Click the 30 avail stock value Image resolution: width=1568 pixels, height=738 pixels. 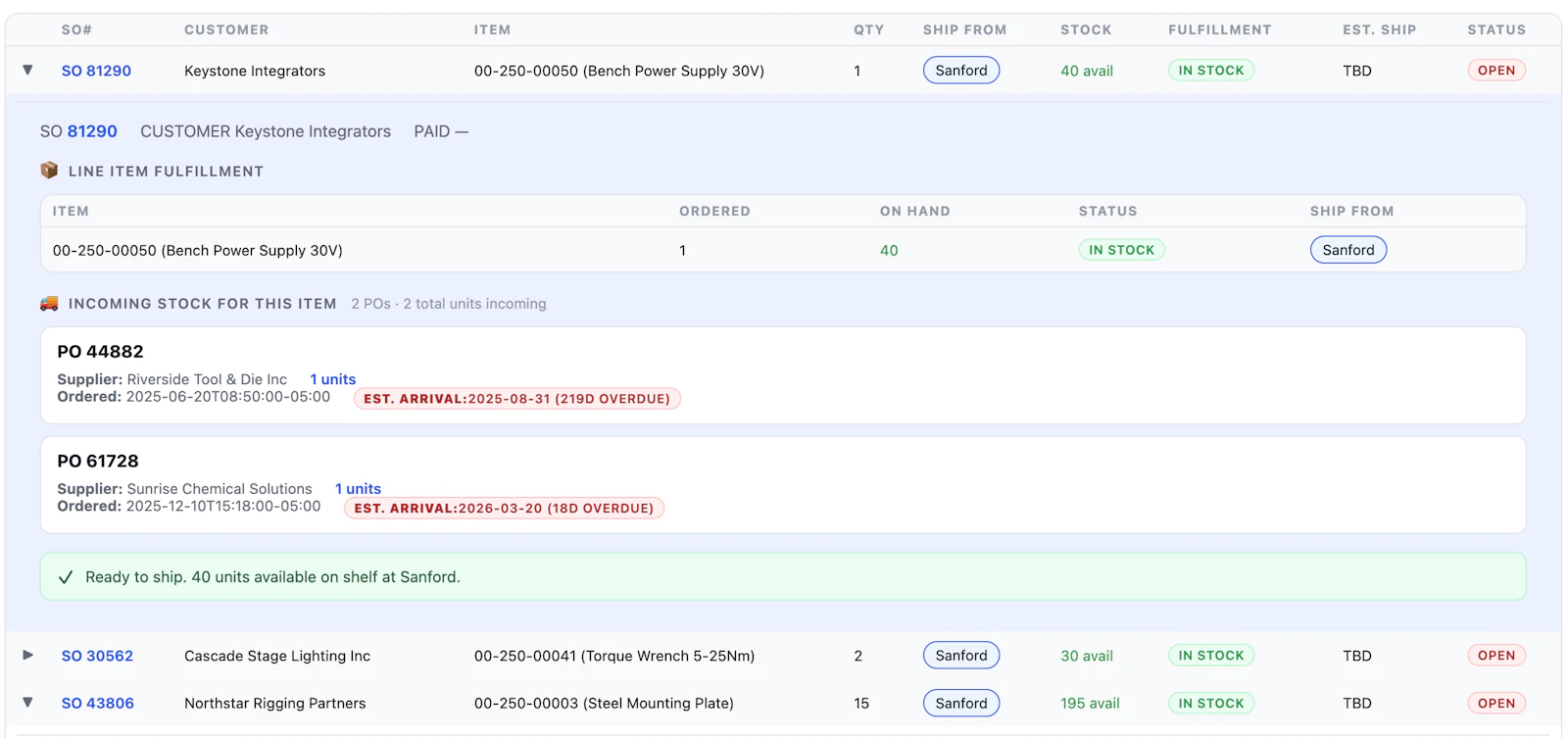(x=1087, y=656)
